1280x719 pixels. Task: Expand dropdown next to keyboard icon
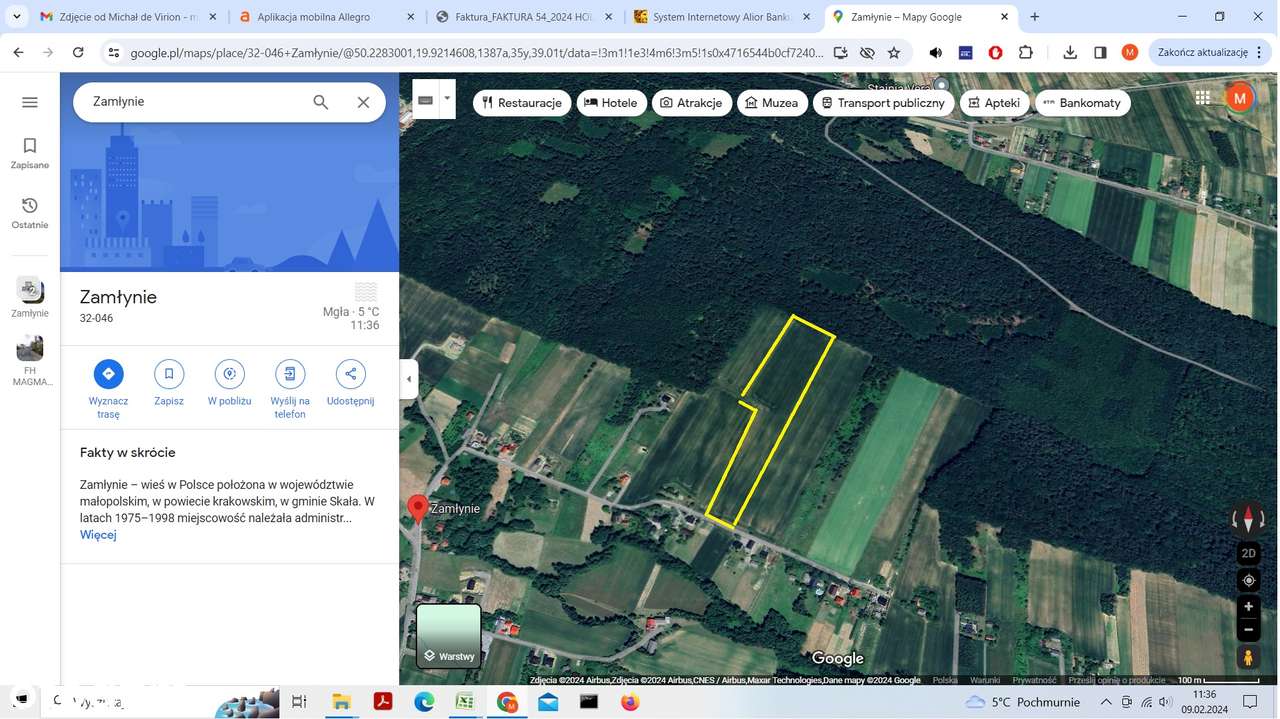(x=447, y=99)
